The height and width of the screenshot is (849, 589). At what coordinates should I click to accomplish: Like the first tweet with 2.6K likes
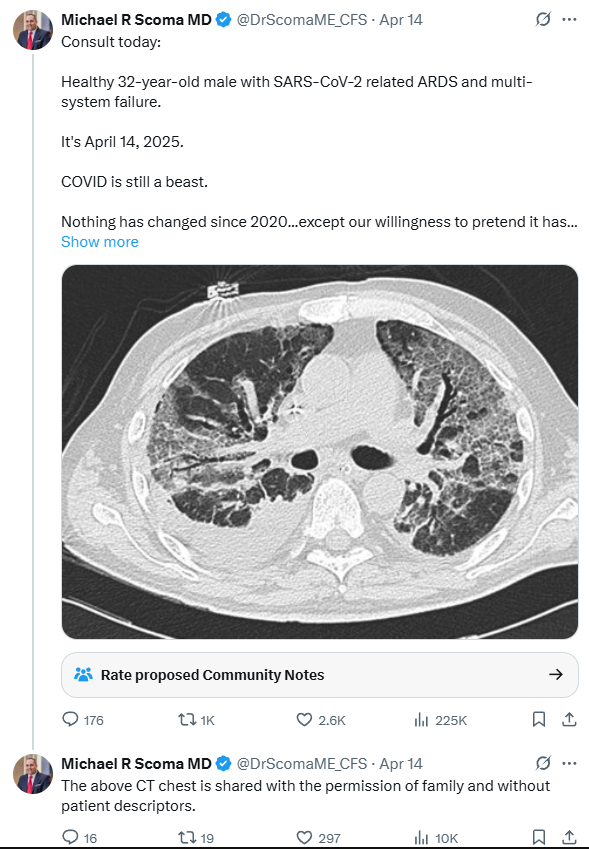pos(321,720)
